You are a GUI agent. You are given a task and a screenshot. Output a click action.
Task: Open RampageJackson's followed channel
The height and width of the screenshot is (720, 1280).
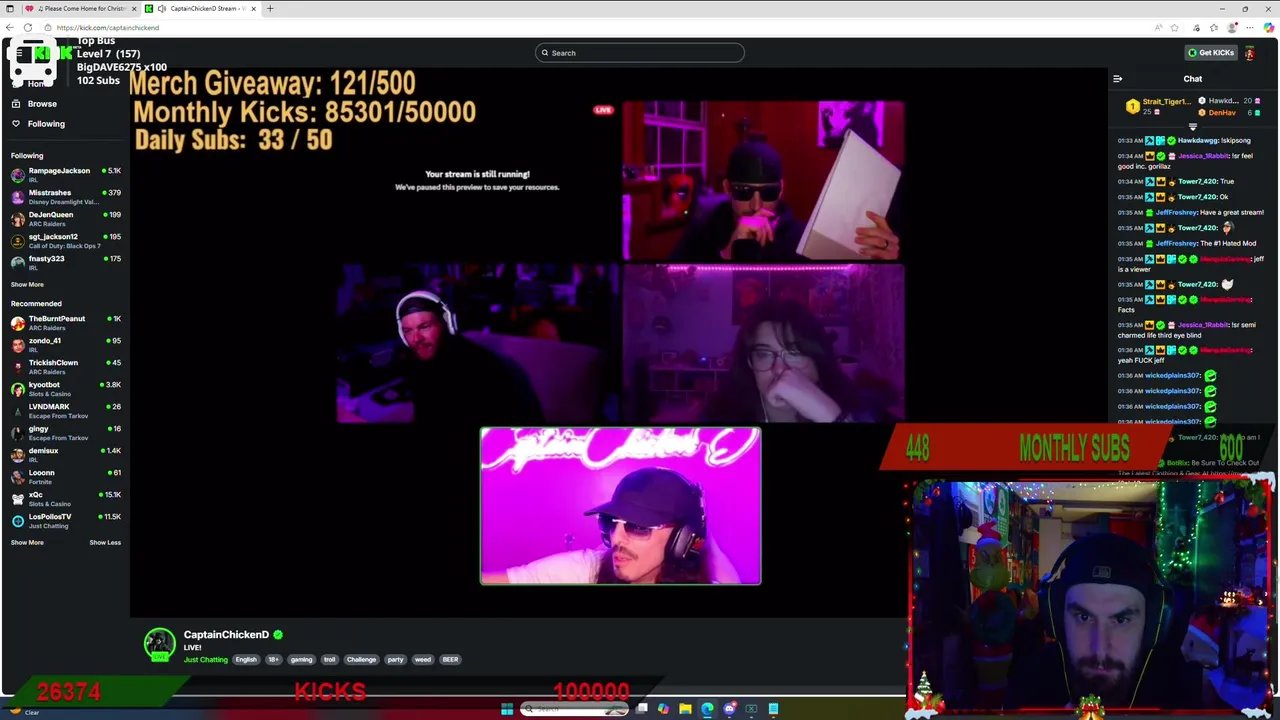65,175
